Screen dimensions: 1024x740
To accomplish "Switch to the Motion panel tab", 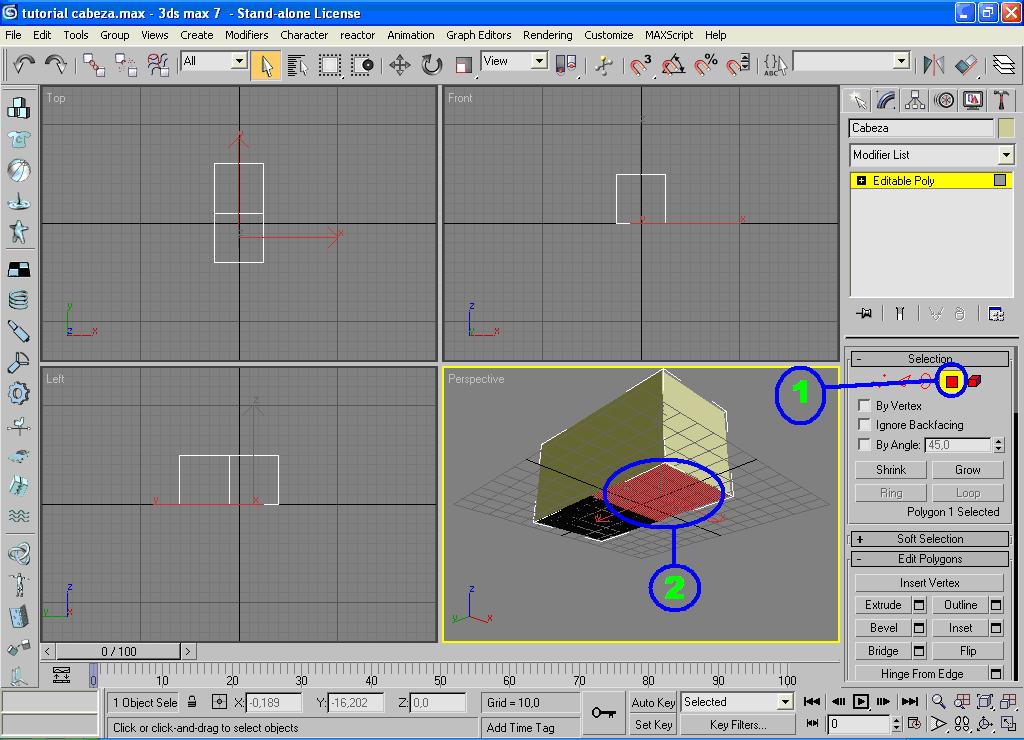I will (944, 100).
